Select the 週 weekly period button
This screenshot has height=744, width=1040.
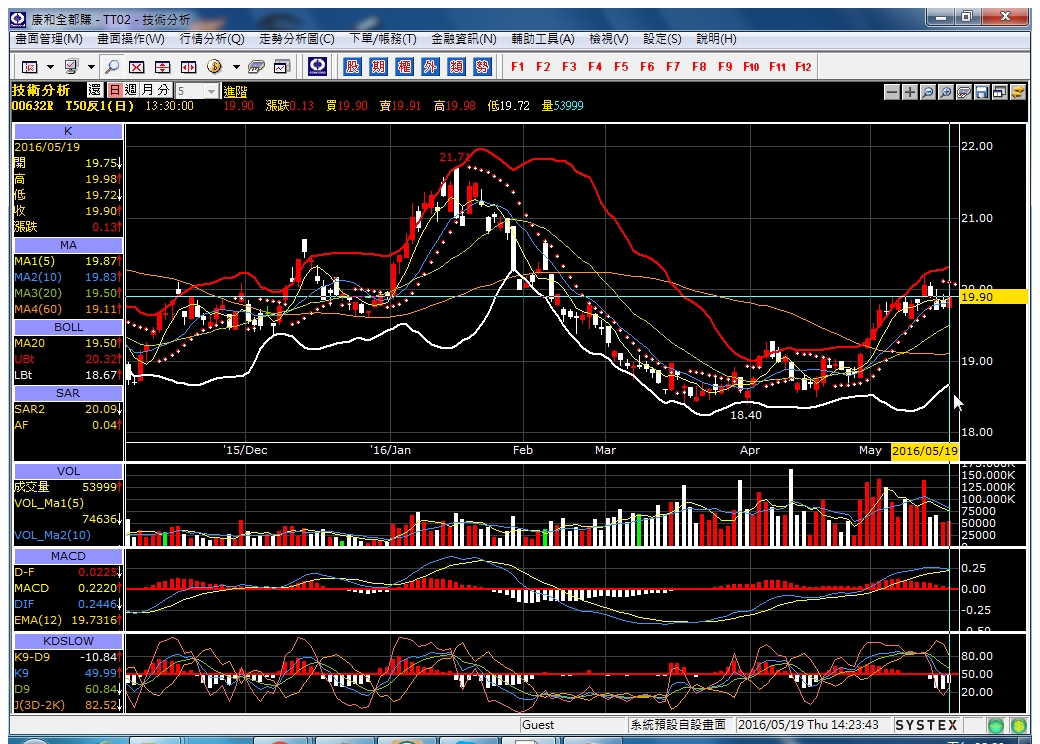(131, 90)
